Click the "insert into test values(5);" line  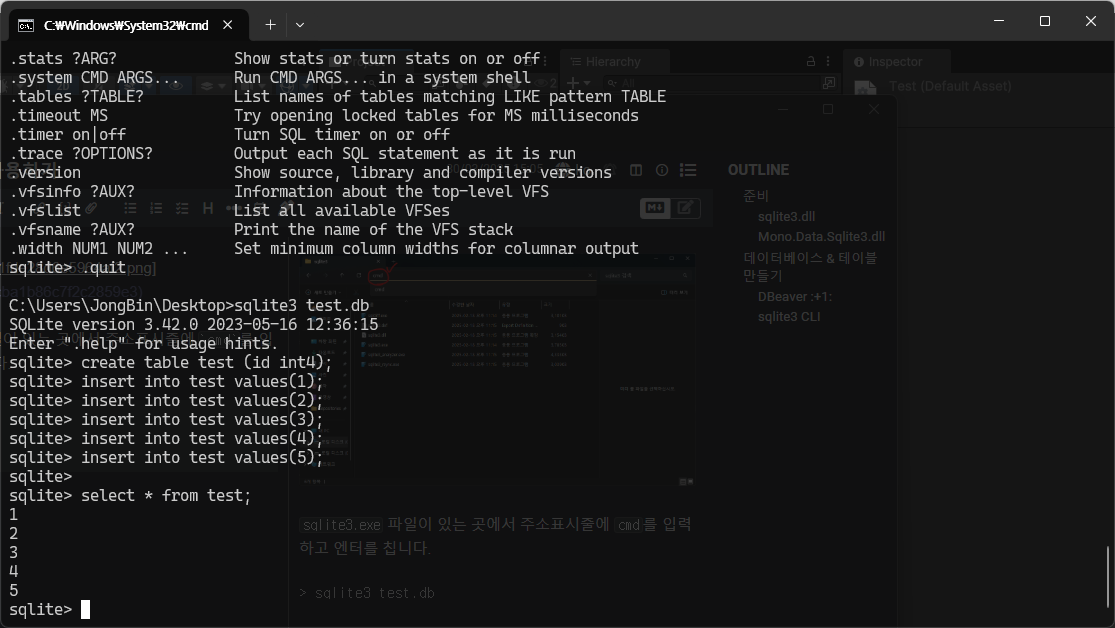166,458
